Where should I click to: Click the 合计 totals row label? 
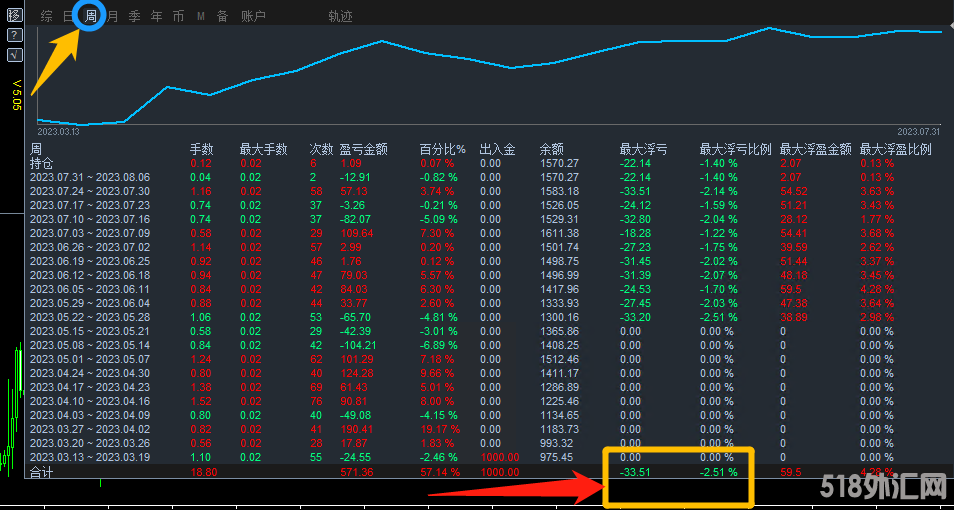(x=42, y=471)
